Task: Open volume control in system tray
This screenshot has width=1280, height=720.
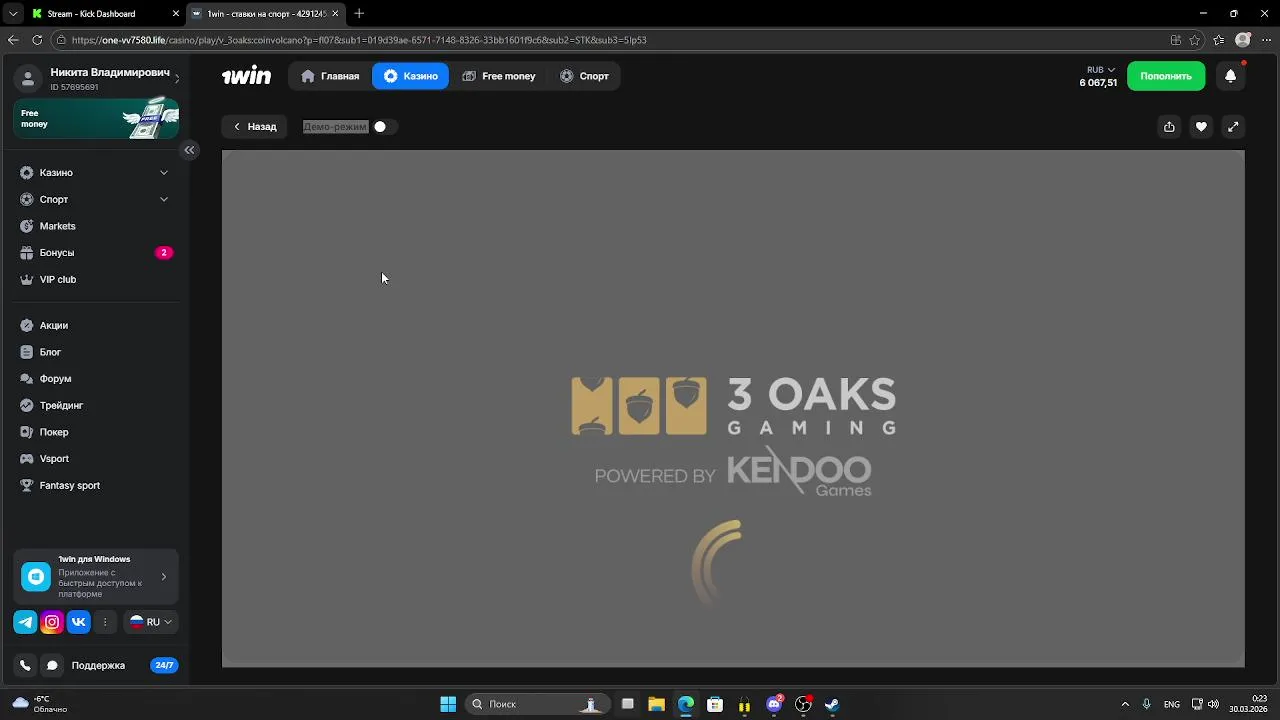Action: (1213, 704)
